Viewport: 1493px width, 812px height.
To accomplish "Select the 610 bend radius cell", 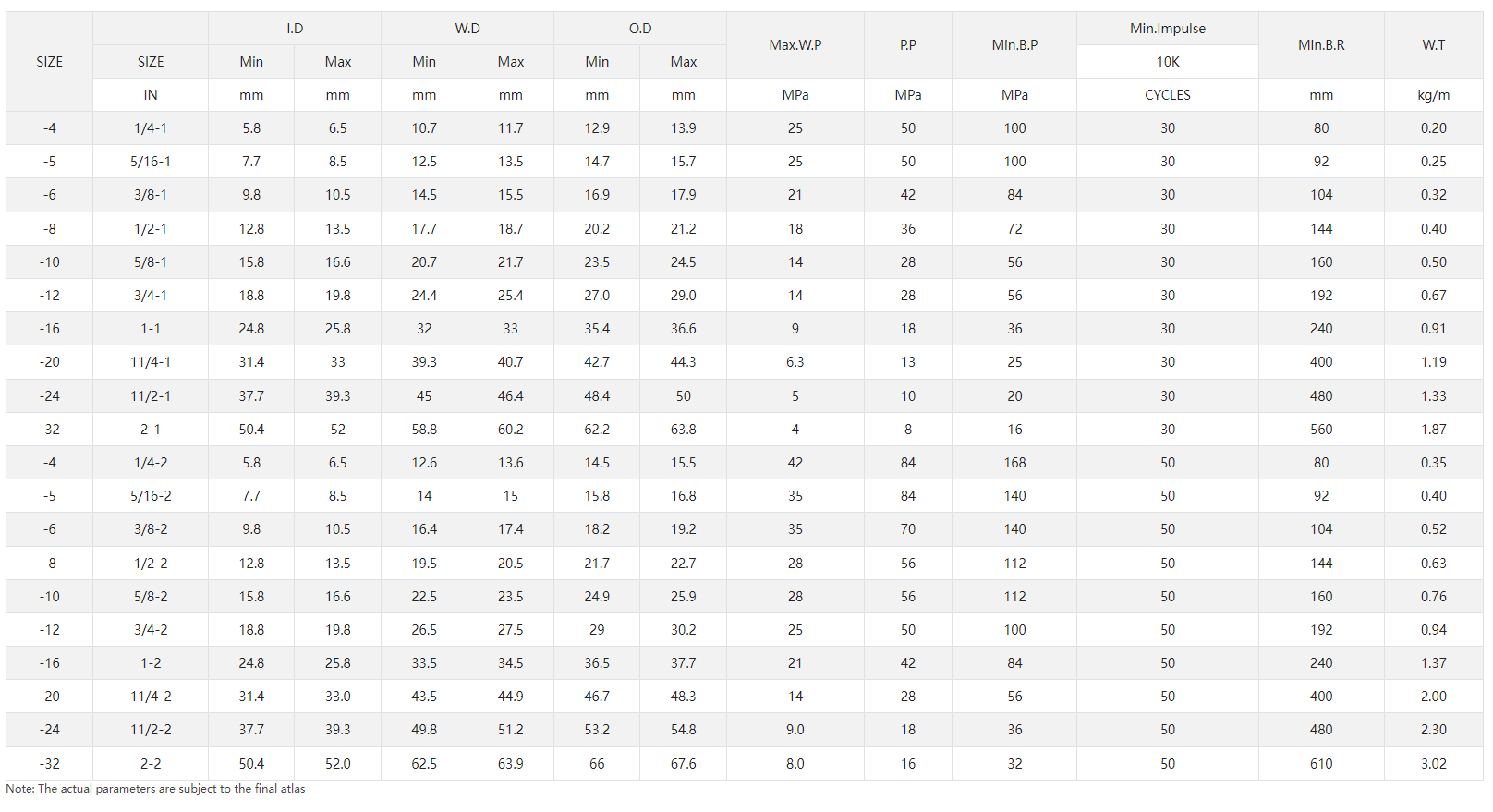I will coord(1321,764).
